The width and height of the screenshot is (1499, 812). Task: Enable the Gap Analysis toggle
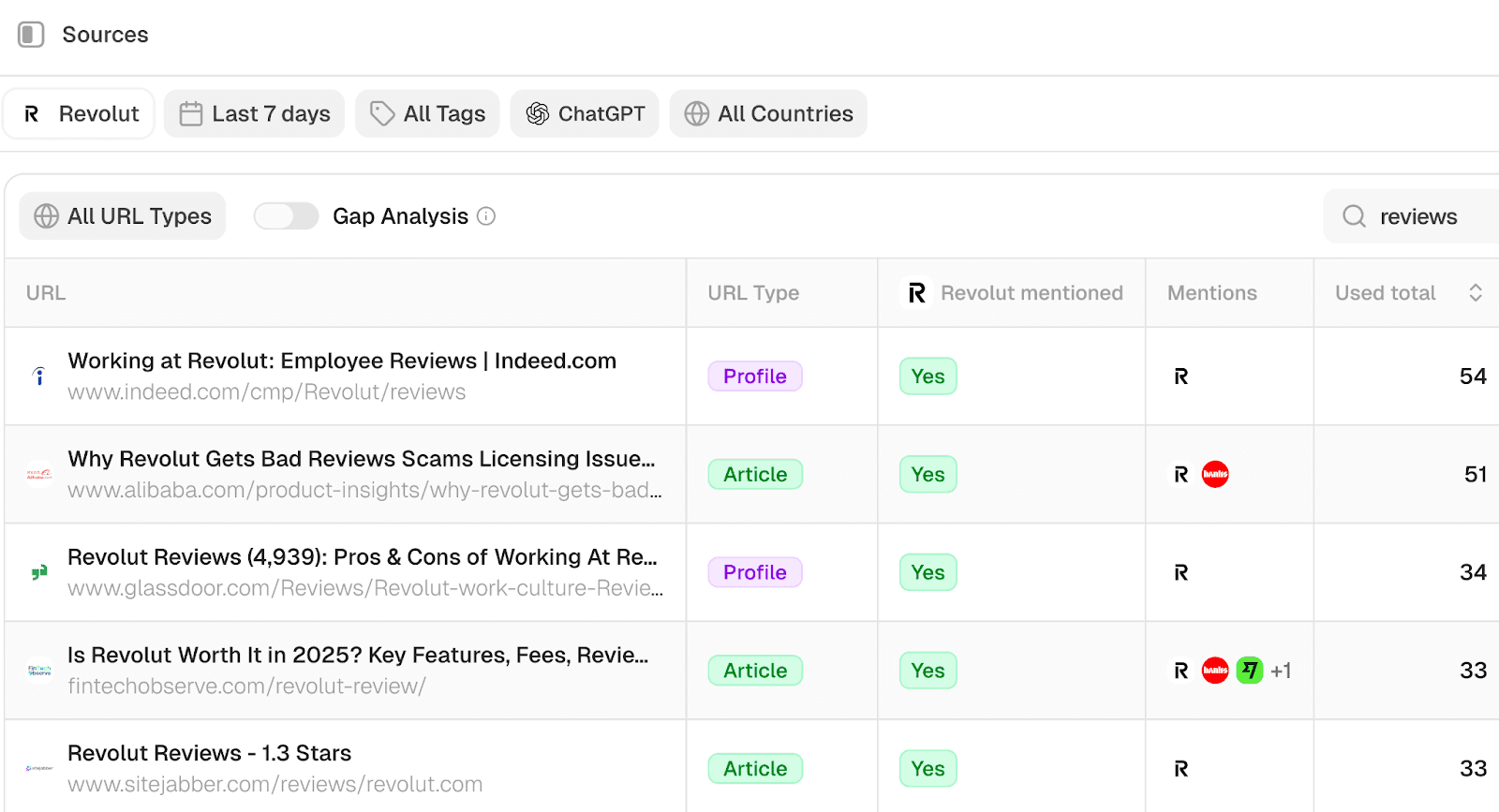click(x=287, y=216)
